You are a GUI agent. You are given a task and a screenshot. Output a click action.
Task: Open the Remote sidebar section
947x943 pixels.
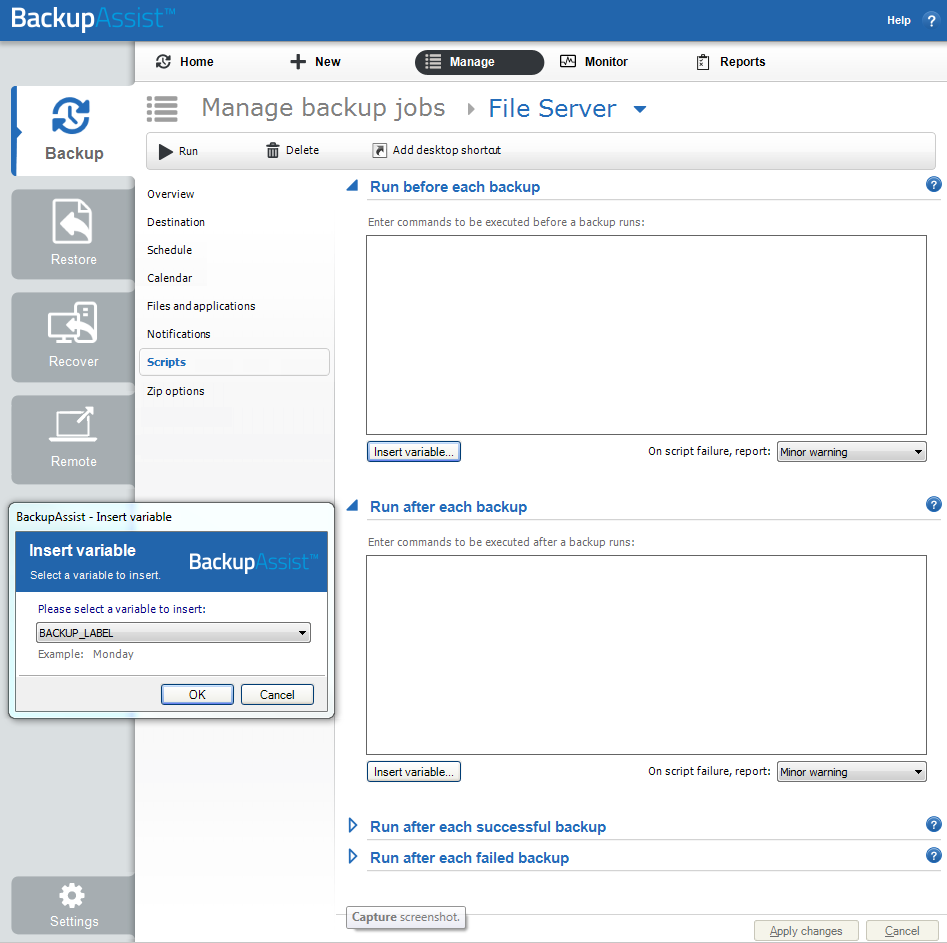pos(74,439)
